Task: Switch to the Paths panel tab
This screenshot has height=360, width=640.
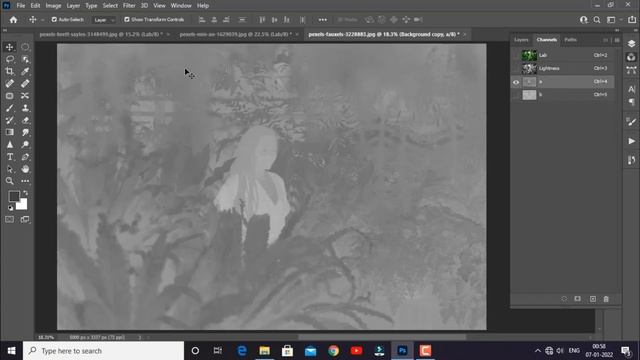Action: 571,40
